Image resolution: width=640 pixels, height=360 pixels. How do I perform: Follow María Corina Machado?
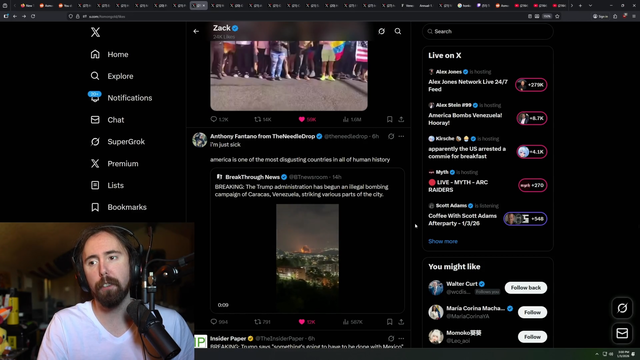point(532,312)
